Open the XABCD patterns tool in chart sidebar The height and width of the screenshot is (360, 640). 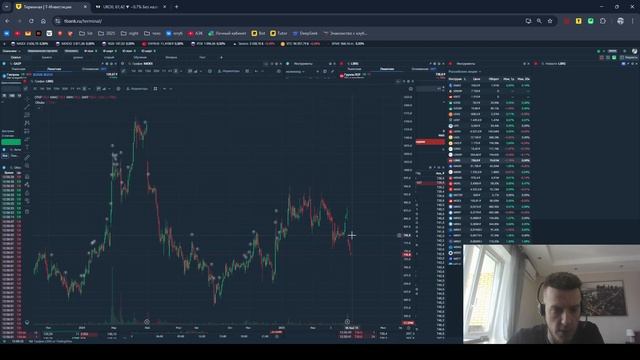point(27,123)
